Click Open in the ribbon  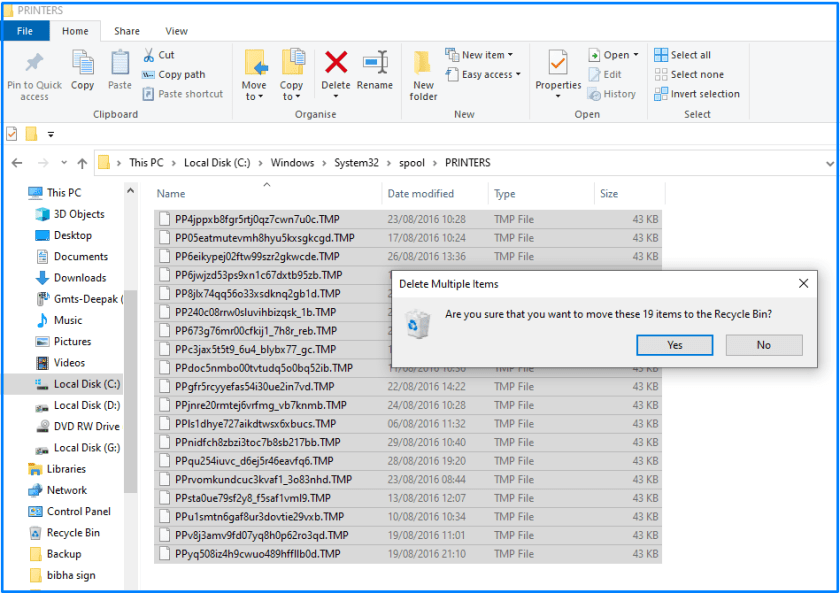click(x=613, y=55)
